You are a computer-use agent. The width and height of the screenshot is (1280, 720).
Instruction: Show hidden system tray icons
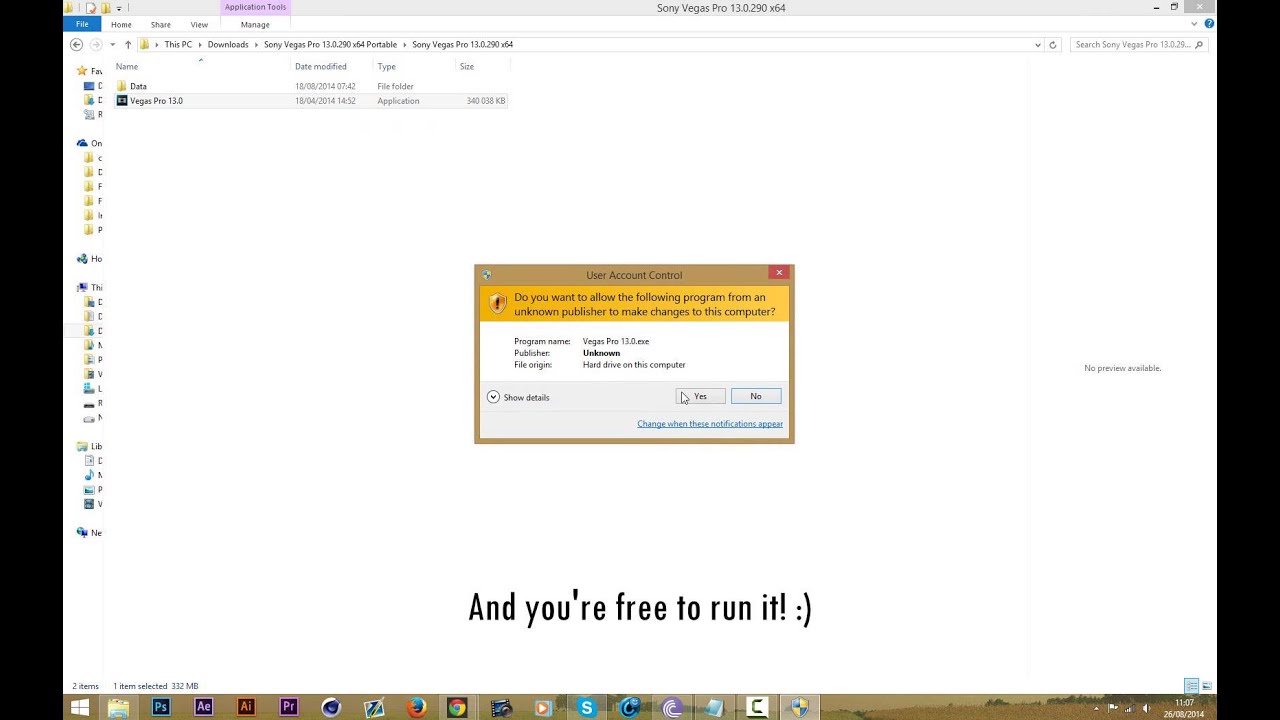pyautogui.click(x=1096, y=708)
